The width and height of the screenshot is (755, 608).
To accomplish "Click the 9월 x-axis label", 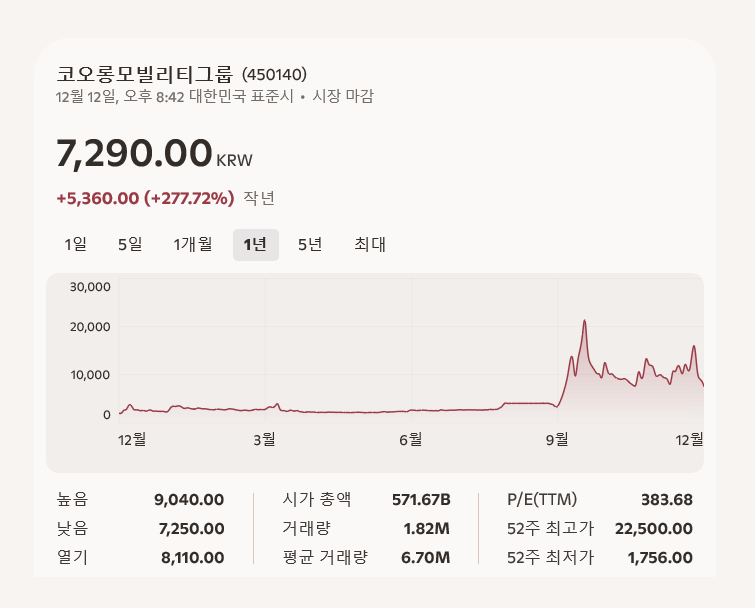I will pyautogui.click(x=557, y=439).
